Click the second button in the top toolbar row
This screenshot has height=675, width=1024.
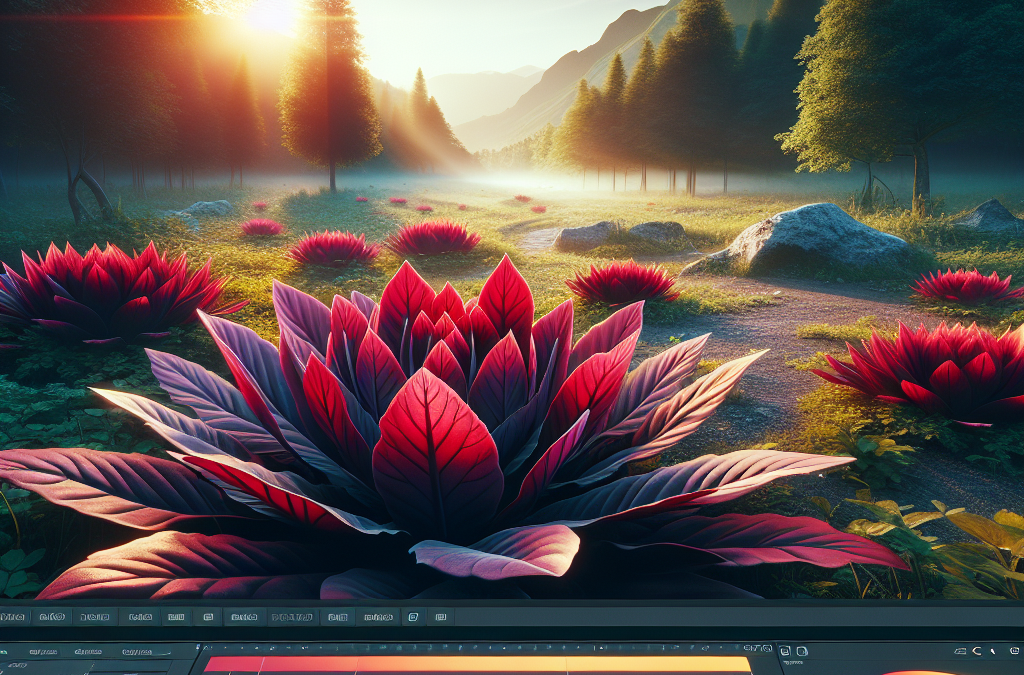tap(52, 616)
